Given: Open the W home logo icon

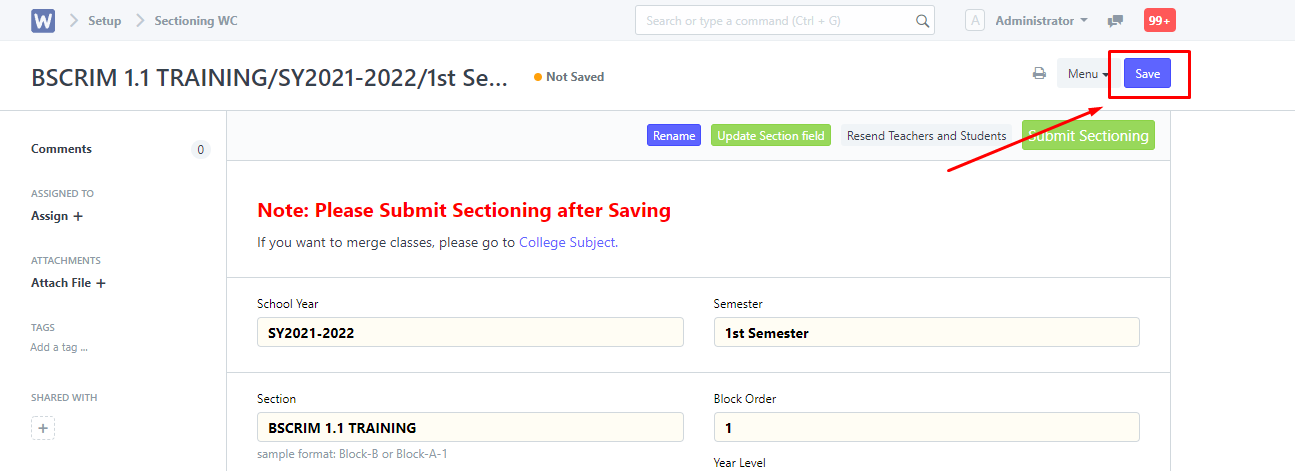Looking at the screenshot, I should [43, 21].
